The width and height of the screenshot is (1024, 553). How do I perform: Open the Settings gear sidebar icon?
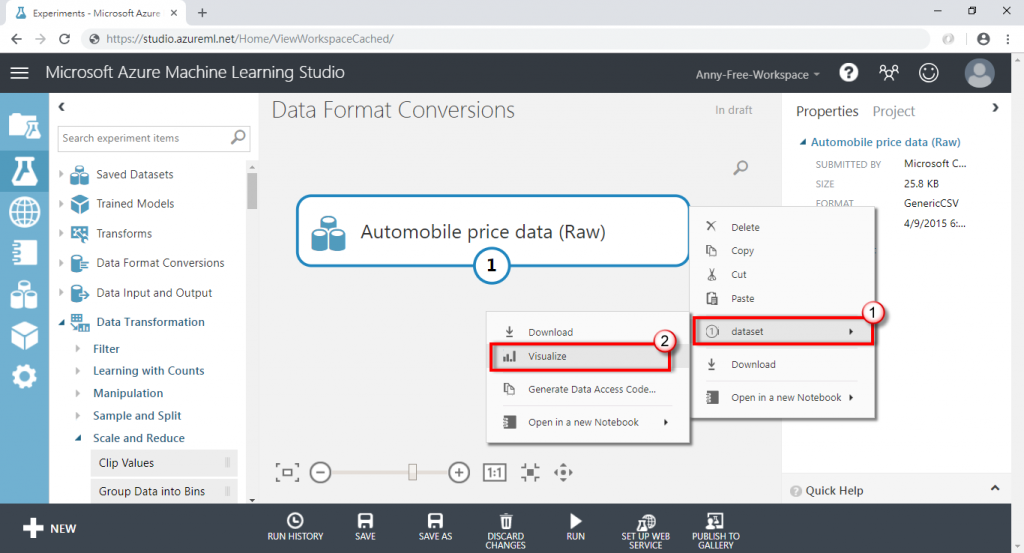[24, 377]
